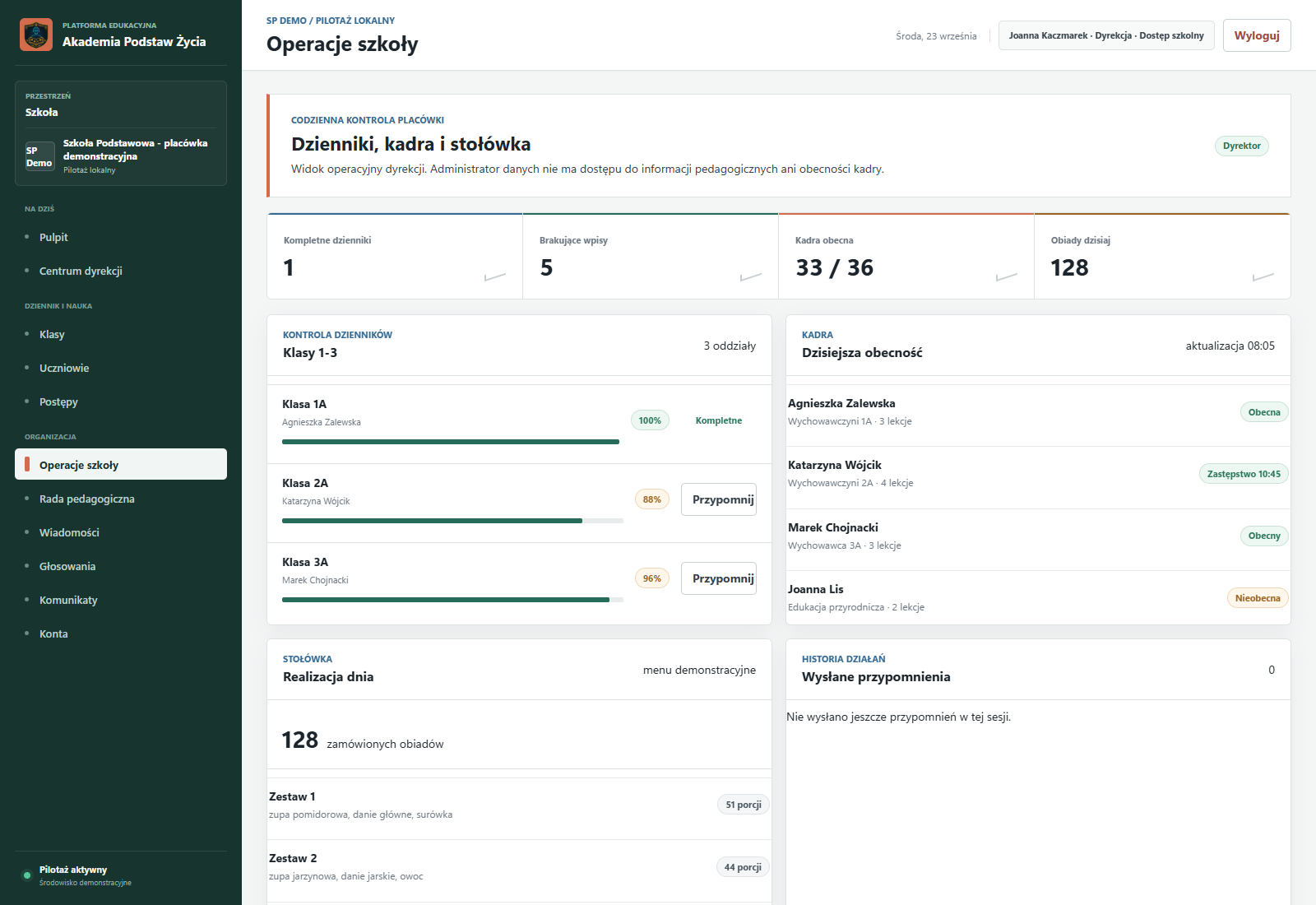Screen dimensions: 1316x905
Task: Click the Akademia Podstaw Życia logo icon
Action: 36,35
